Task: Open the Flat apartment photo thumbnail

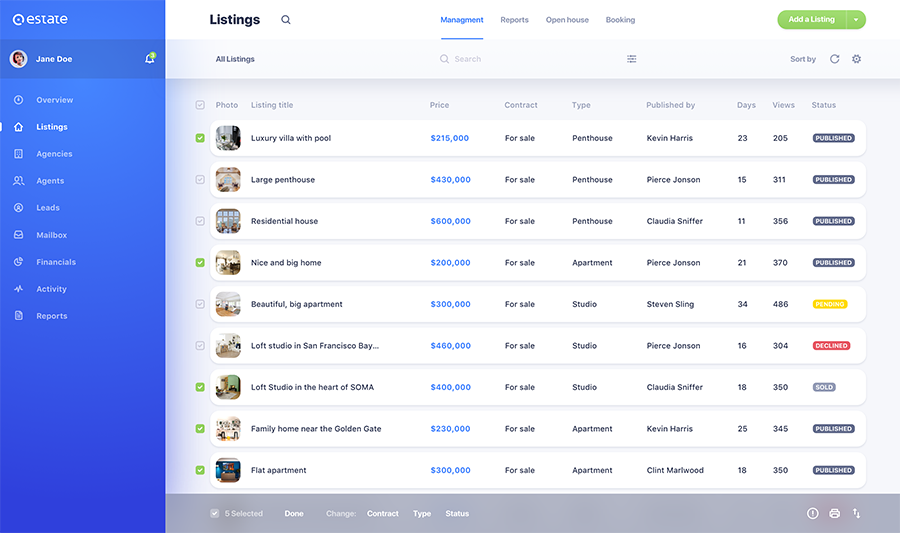Action: (228, 470)
